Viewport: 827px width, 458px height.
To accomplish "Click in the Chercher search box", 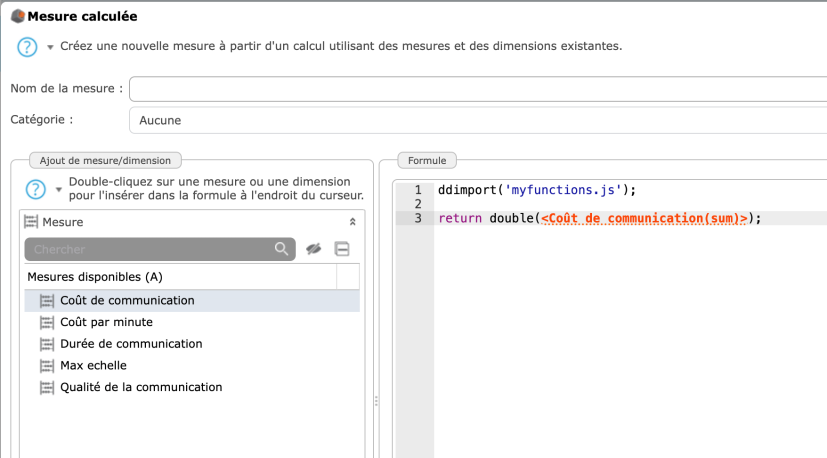I will [150, 249].
